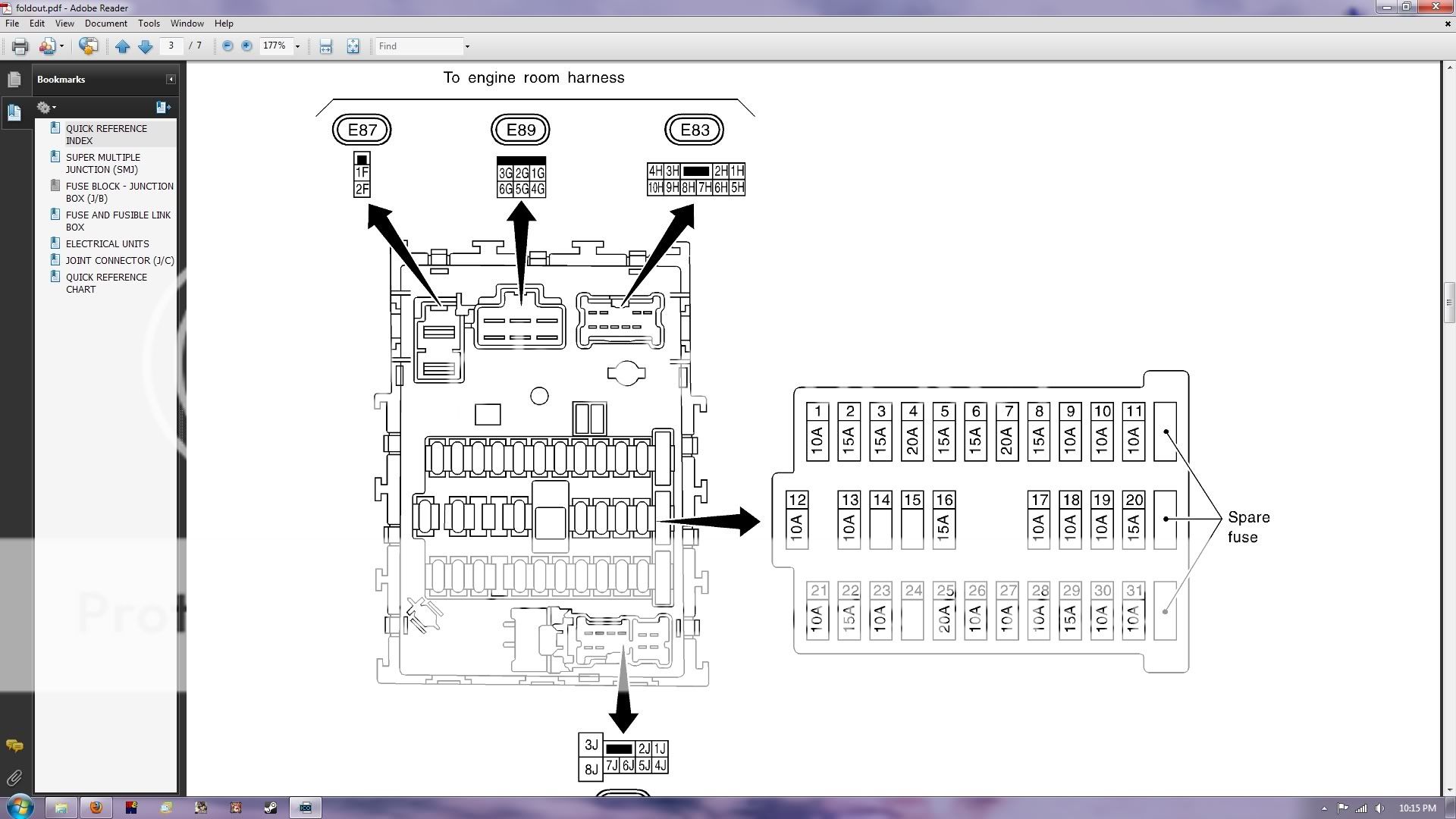Viewport: 1456px width, 819px height.
Task: Click the attachments panel icon
Action: (14, 779)
